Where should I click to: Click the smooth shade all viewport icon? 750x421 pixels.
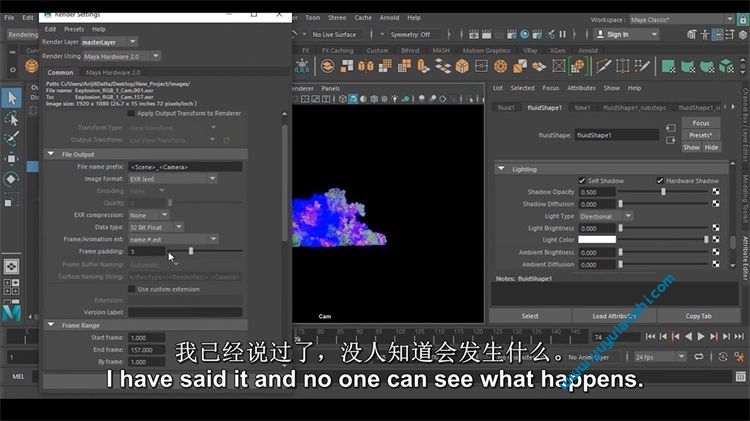point(353,99)
